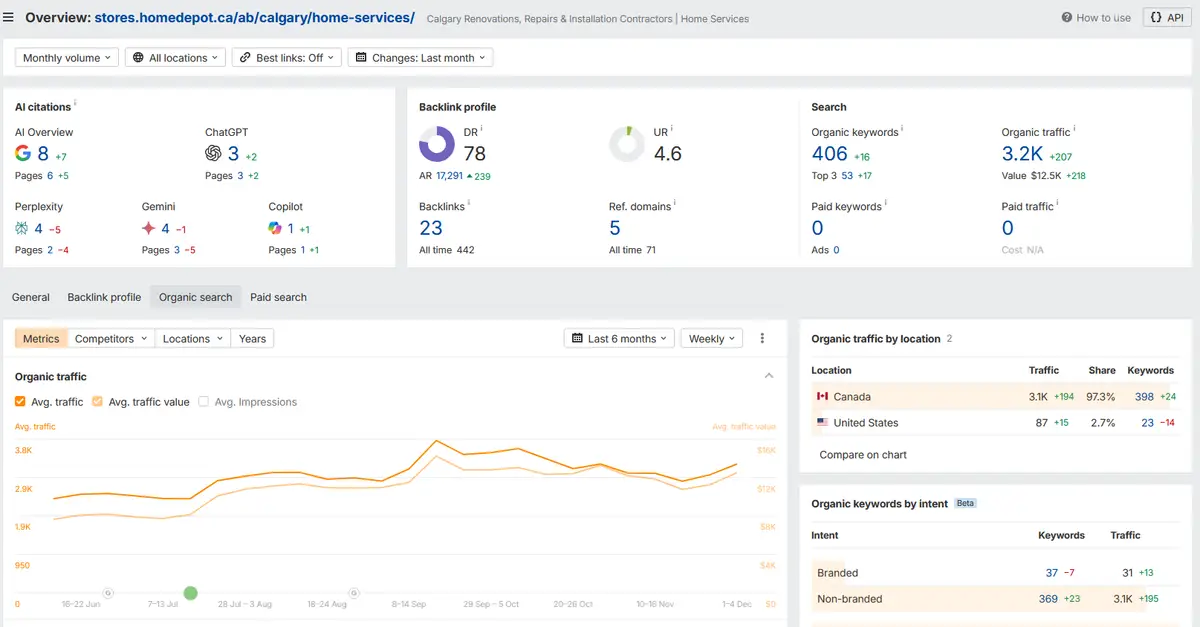Open the Best links: Off dropdown
Screen dimensions: 1200x627
click(287, 58)
